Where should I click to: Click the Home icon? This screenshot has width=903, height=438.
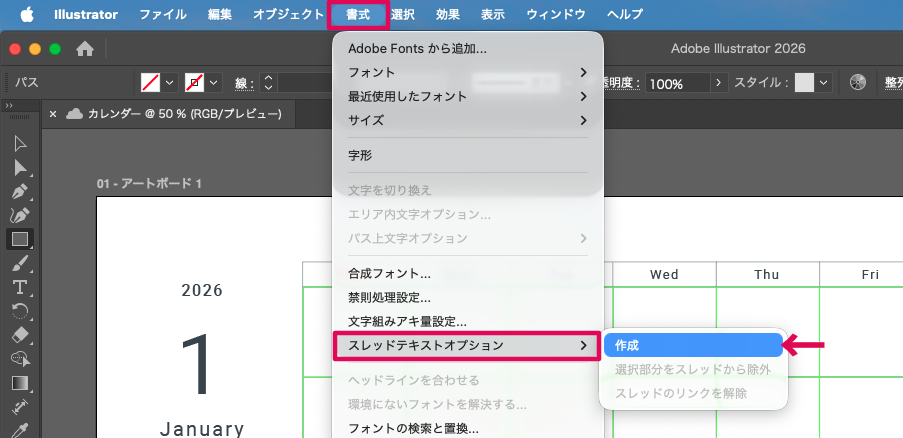tap(86, 48)
